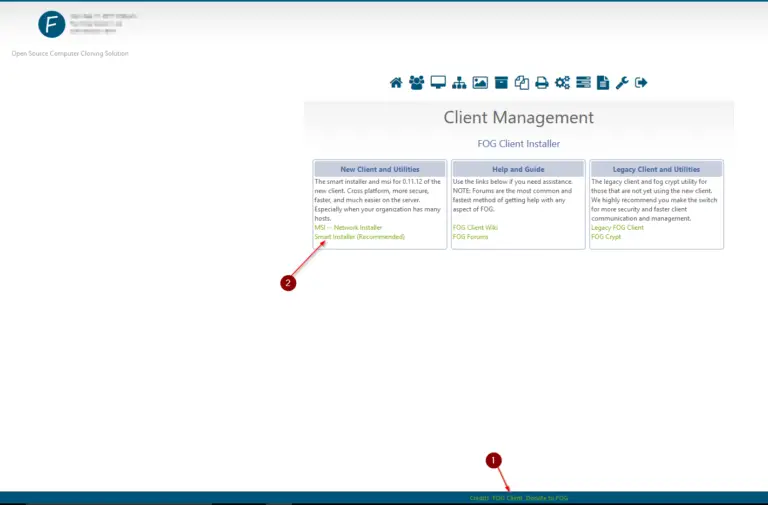The width and height of the screenshot is (768, 505).
Task: Open the Reports document icon
Action: (x=603, y=83)
